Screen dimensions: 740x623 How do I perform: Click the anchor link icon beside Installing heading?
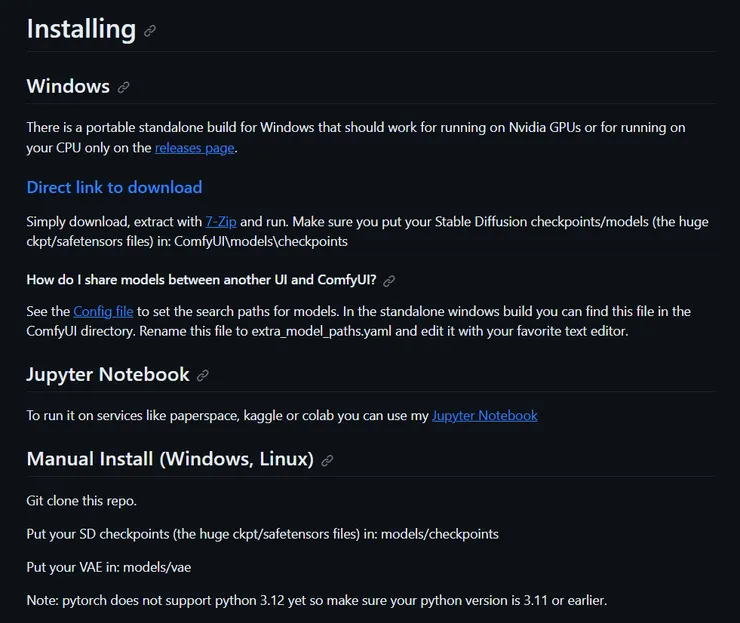click(x=150, y=31)
